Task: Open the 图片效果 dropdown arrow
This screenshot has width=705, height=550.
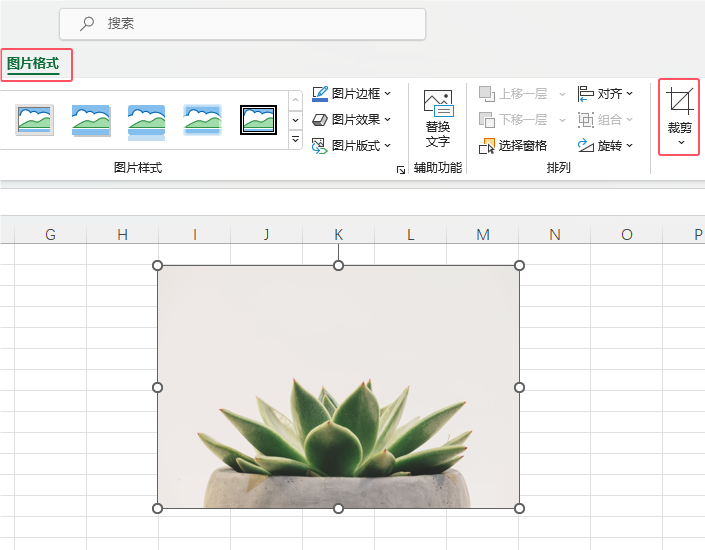Action: point(388,120)
